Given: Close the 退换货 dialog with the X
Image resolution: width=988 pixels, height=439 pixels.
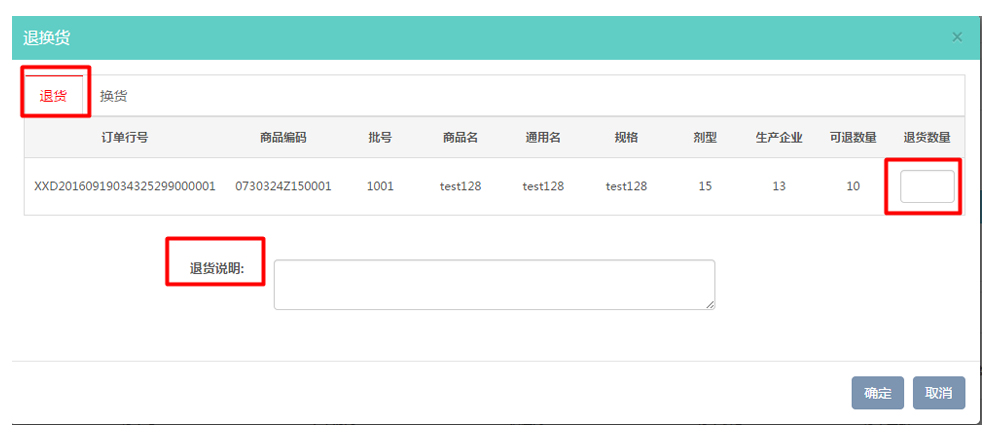Looking at the screenshot, I should [957, 37].
